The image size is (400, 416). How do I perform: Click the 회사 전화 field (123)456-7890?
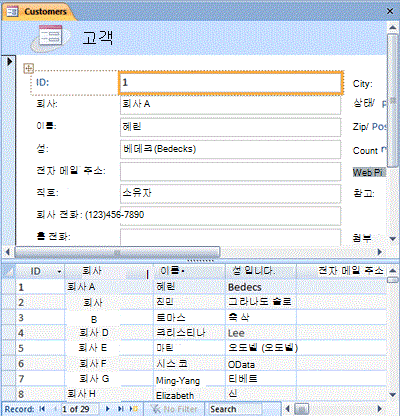point(230,215)
